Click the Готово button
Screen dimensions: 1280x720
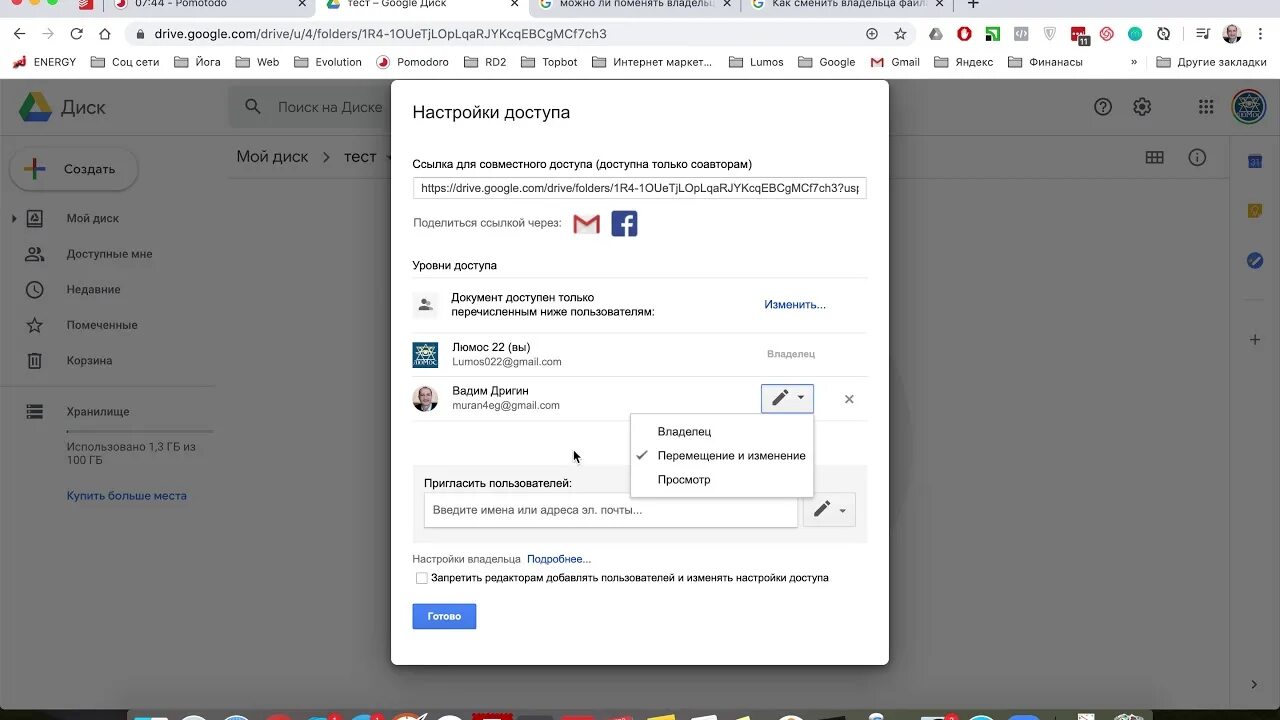click(x=444, y=616)
